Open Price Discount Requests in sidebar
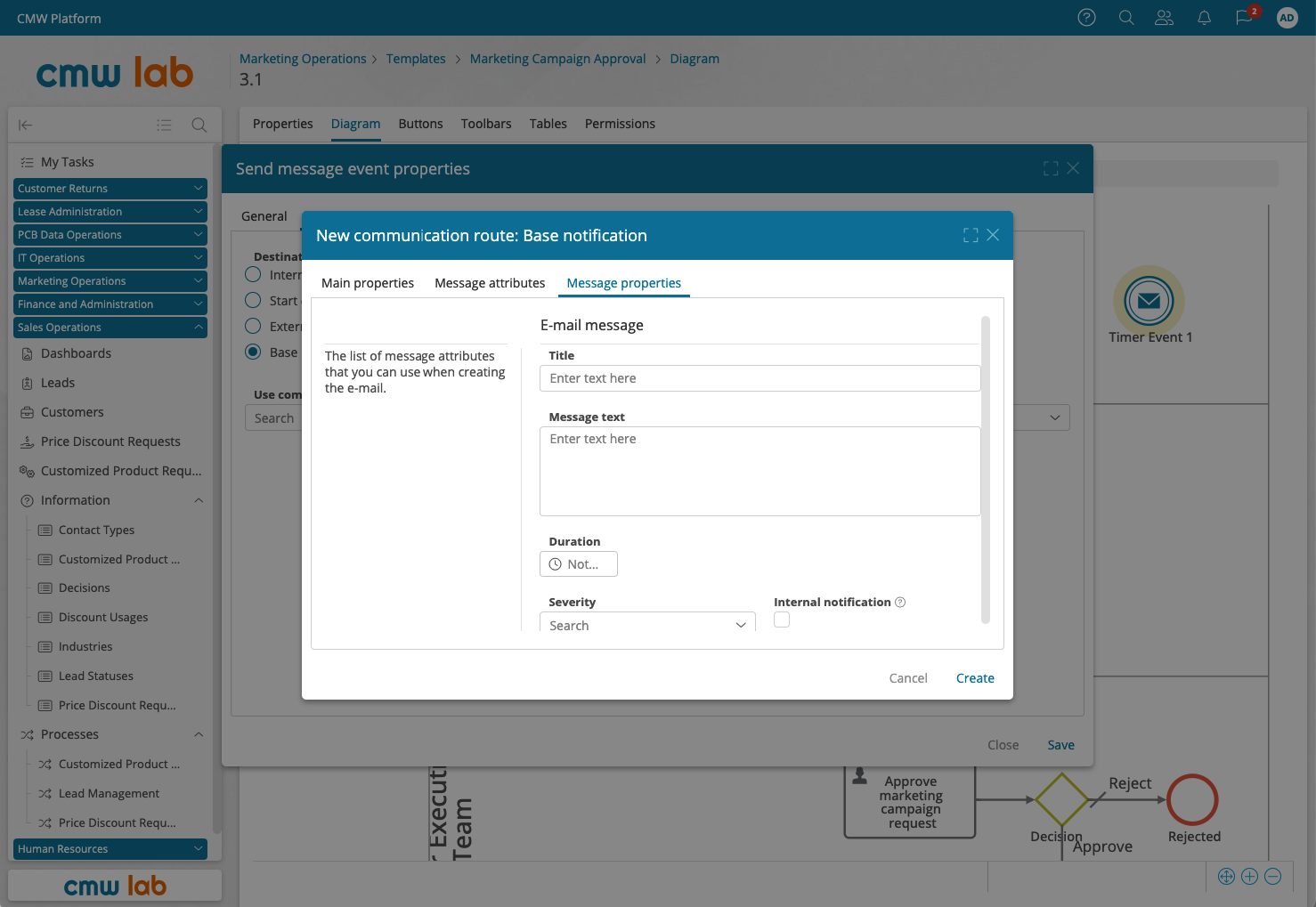 pyautogui.click(x=112, y=441)
